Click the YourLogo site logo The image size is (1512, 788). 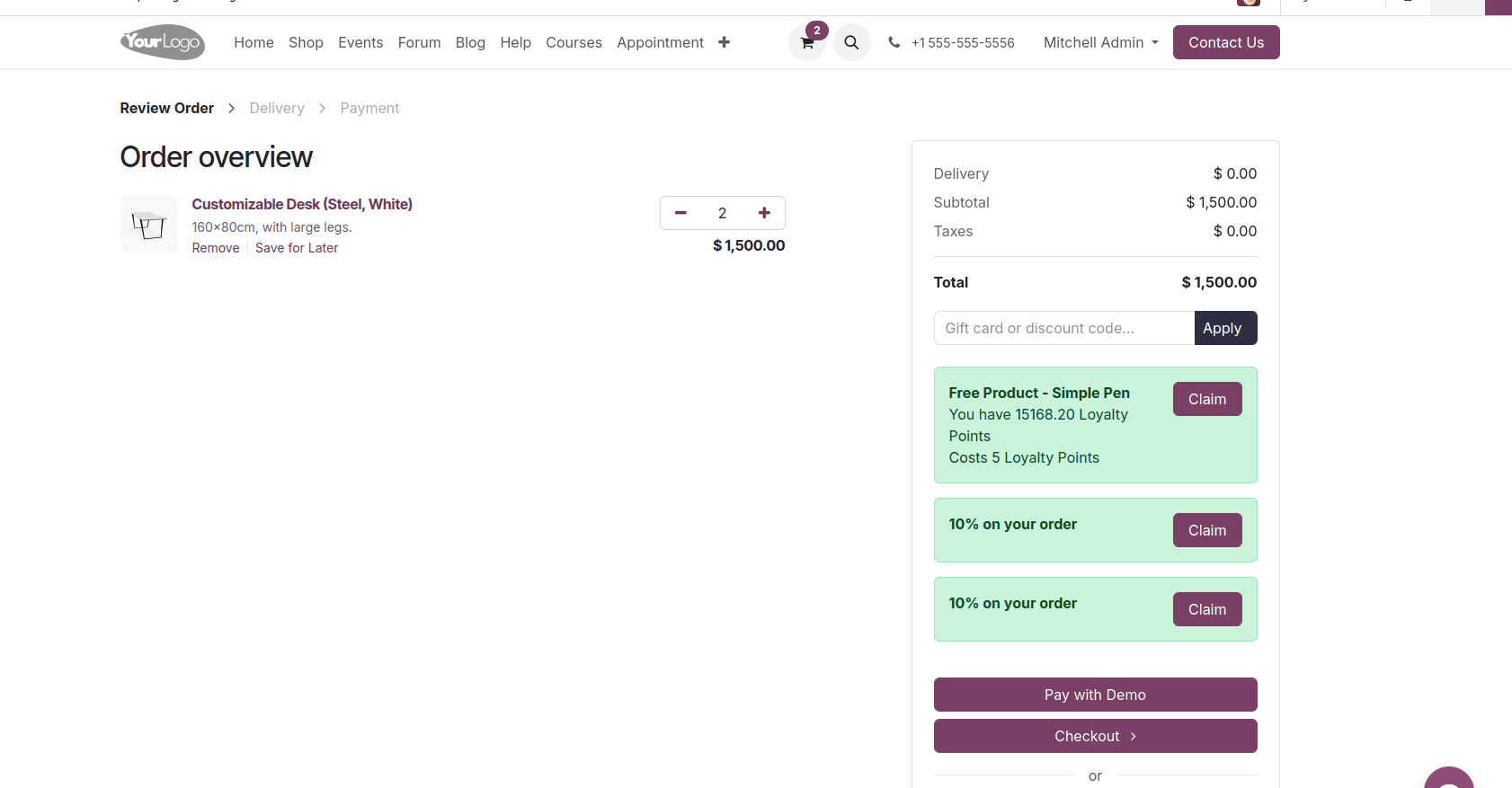pyautogui.click(x=163, y=42)
